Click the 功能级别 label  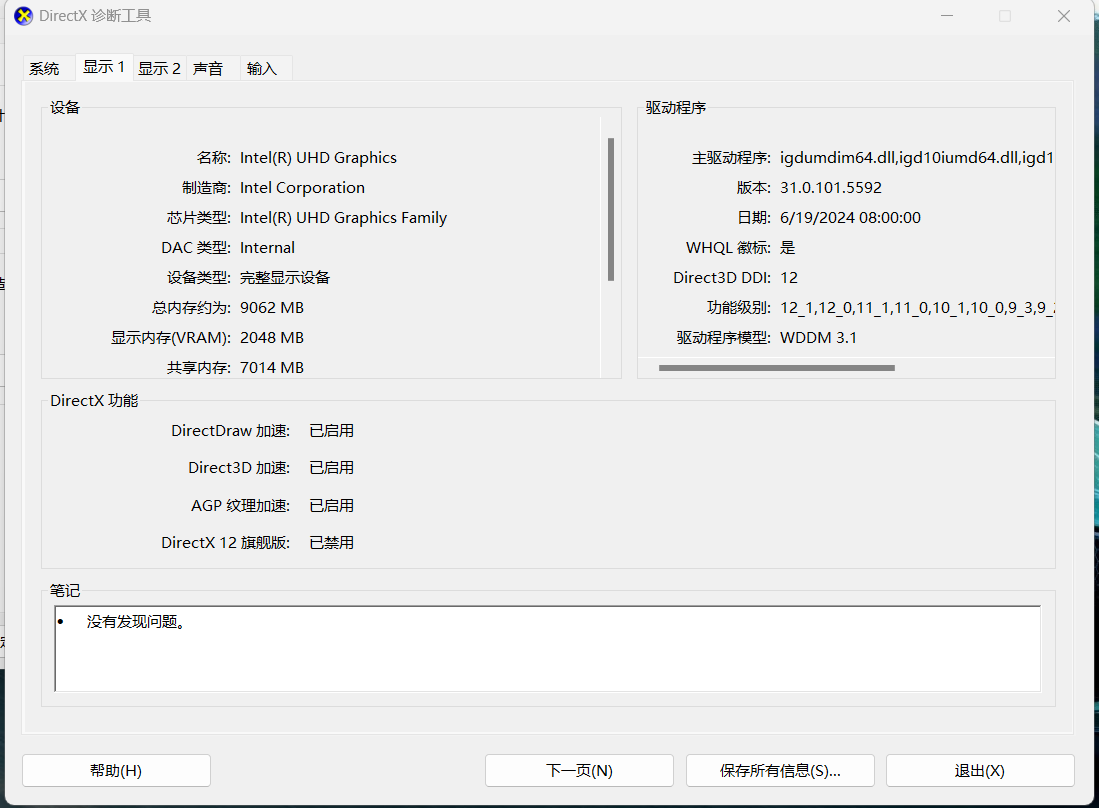coord(739,308)
